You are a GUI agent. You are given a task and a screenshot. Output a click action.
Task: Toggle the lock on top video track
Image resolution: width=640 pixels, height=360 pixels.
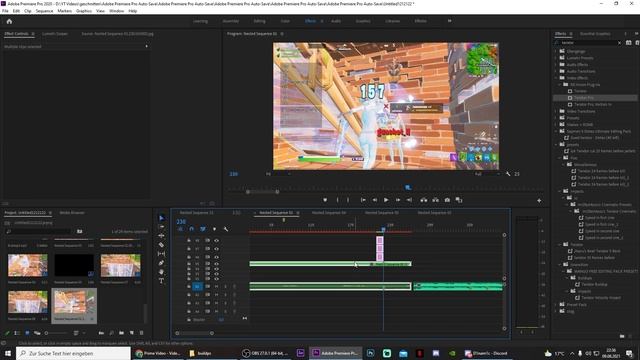tap(189, 240)
